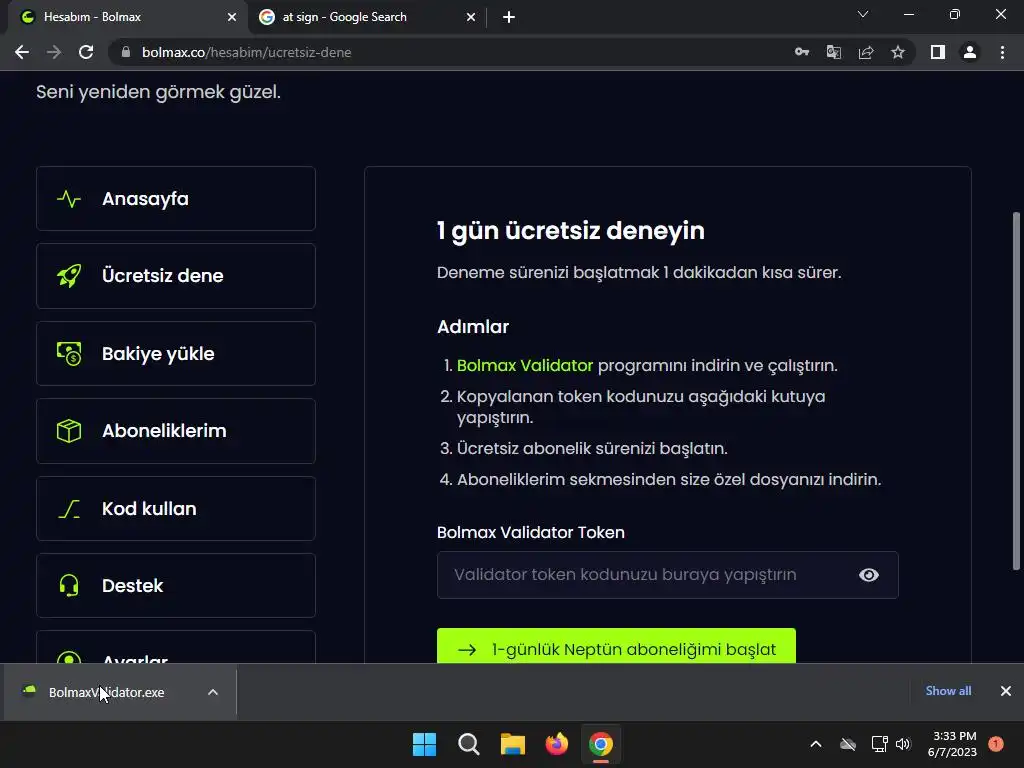This screenshot has height=768, width=1024.
Task: Open the Chrome profile menu
Action: pyautogui.click(x=970, y=52)
